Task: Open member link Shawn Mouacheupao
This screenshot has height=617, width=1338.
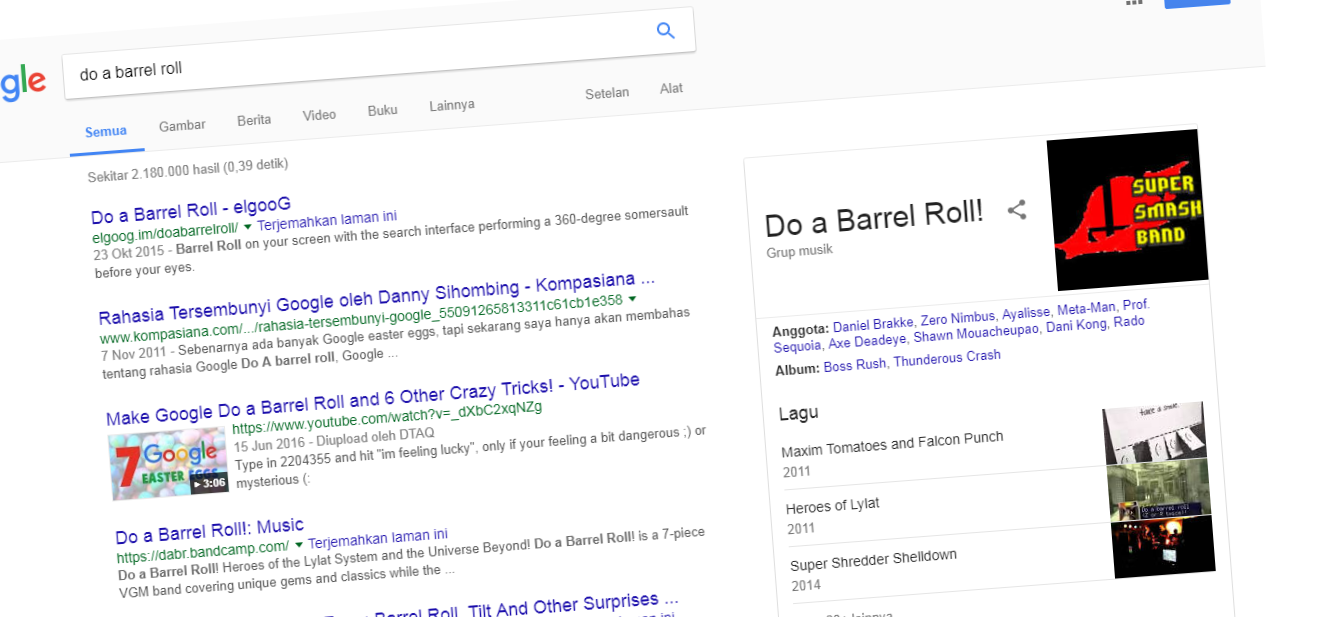Action: 978,333
